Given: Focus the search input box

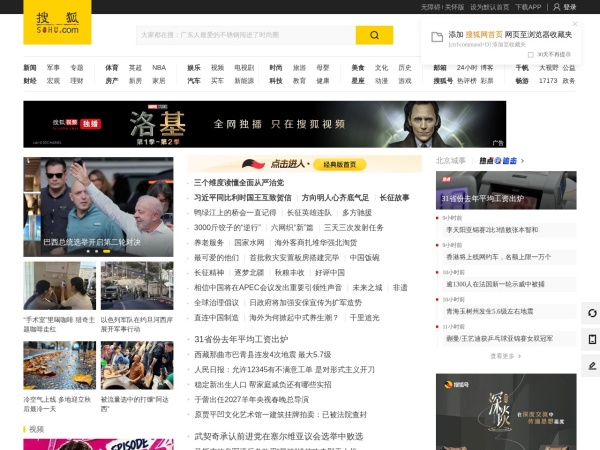Looking at the screenshot, I should (x=246, y=35).
